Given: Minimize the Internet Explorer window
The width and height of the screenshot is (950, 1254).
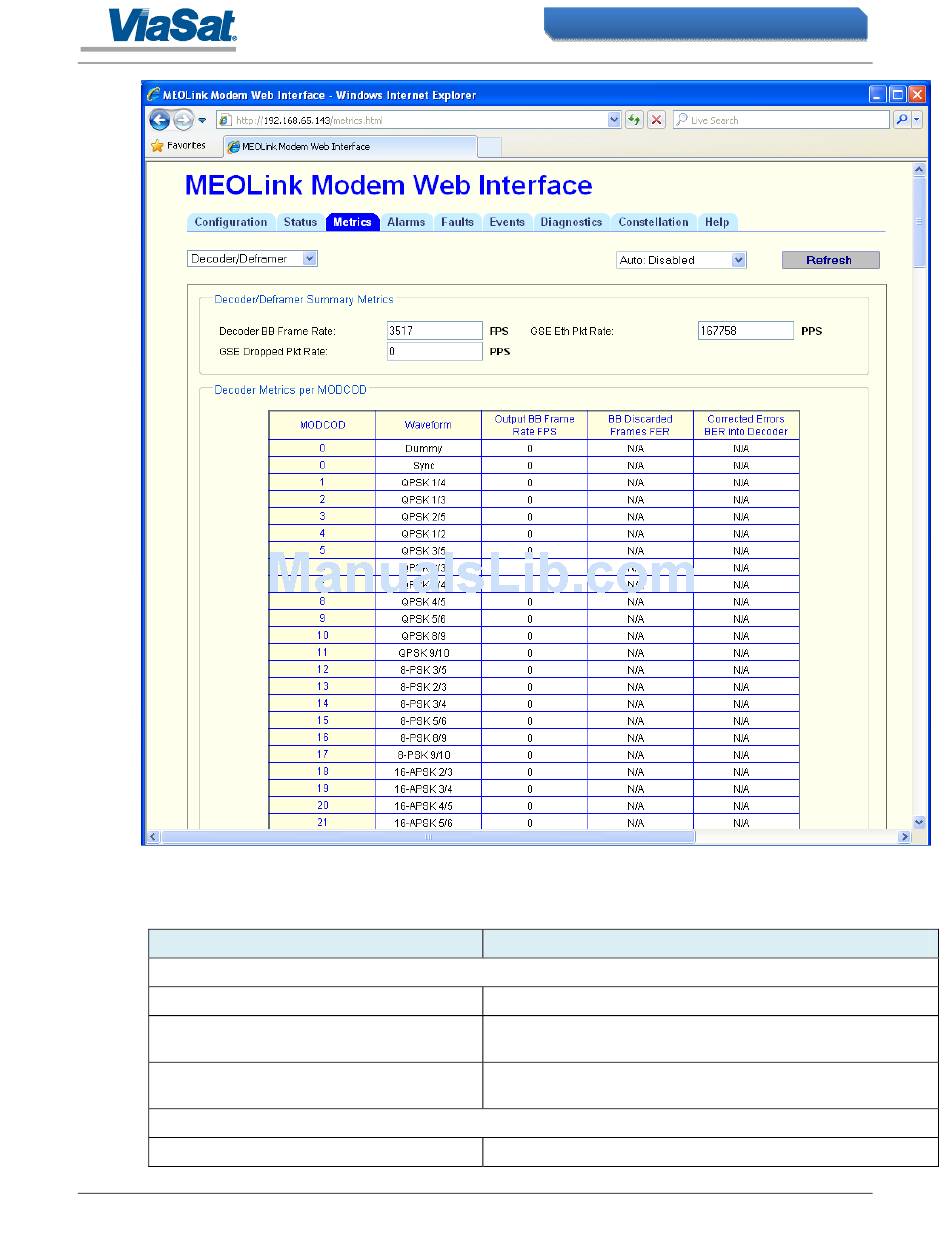Looking at the screenshot, I should tap(877, 95).
